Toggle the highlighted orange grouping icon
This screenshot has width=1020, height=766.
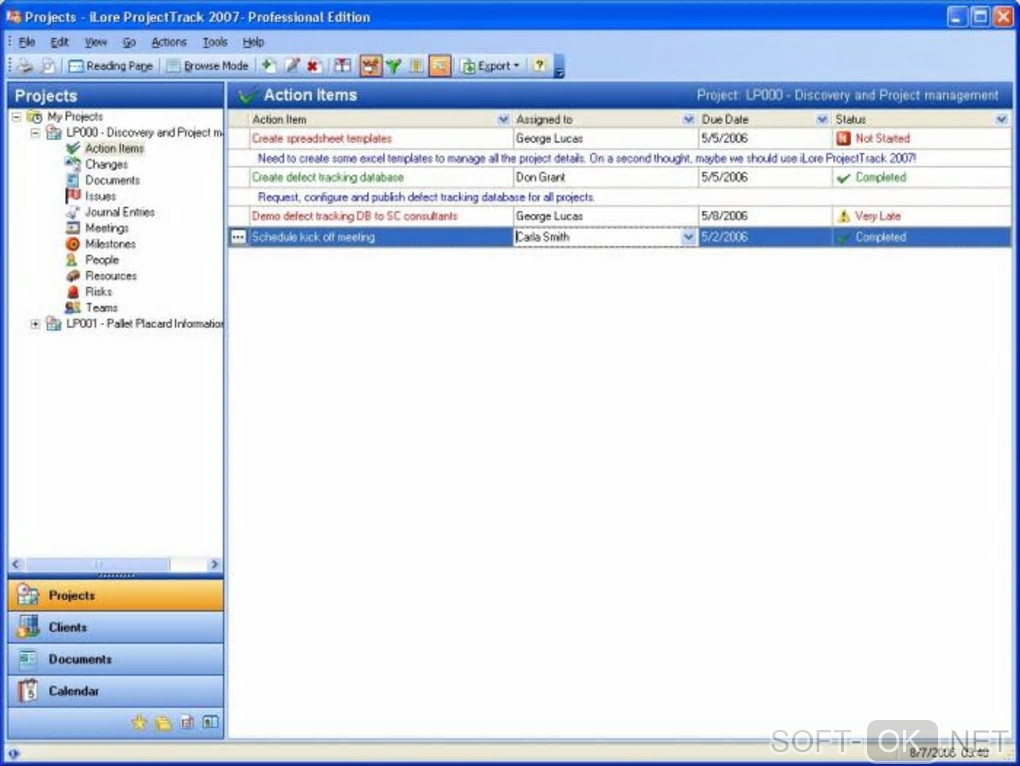tap(370, 66)
